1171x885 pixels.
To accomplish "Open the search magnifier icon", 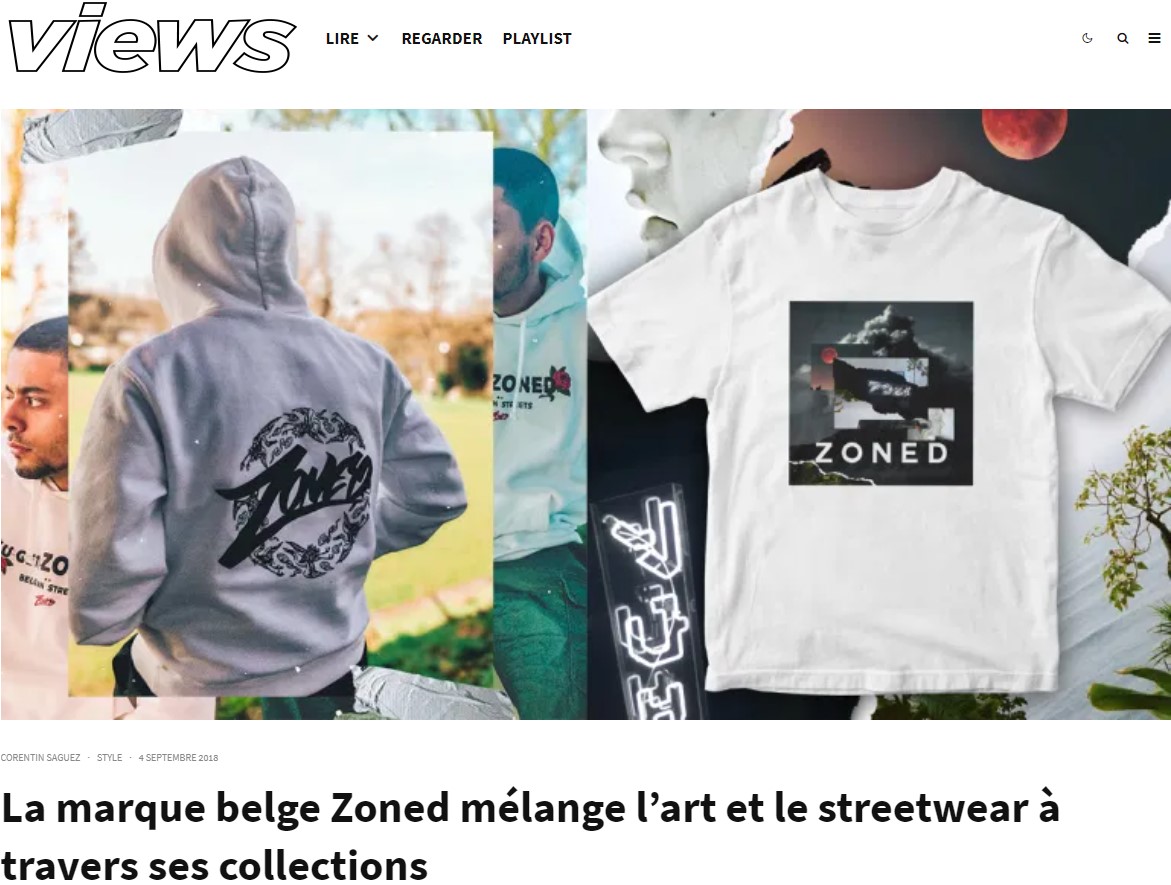I will [x=1122, y=38].
